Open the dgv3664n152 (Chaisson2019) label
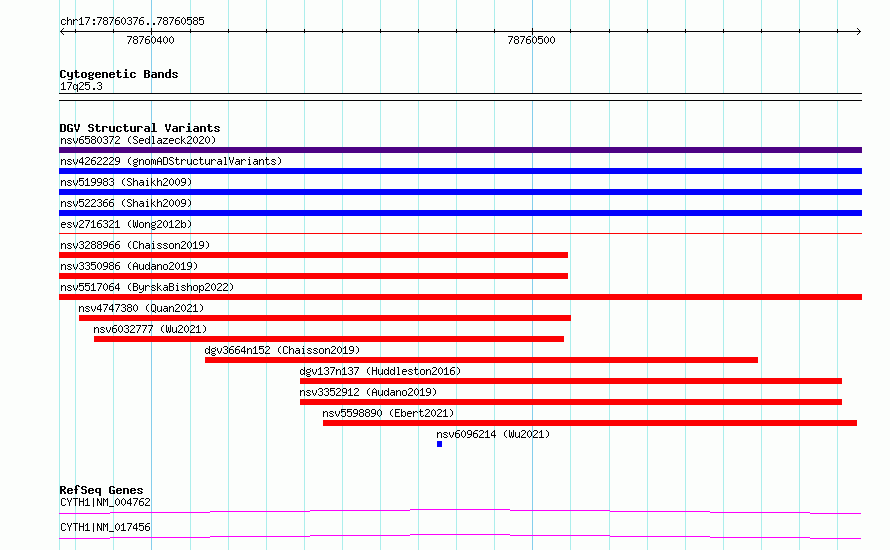 [282, 350]
